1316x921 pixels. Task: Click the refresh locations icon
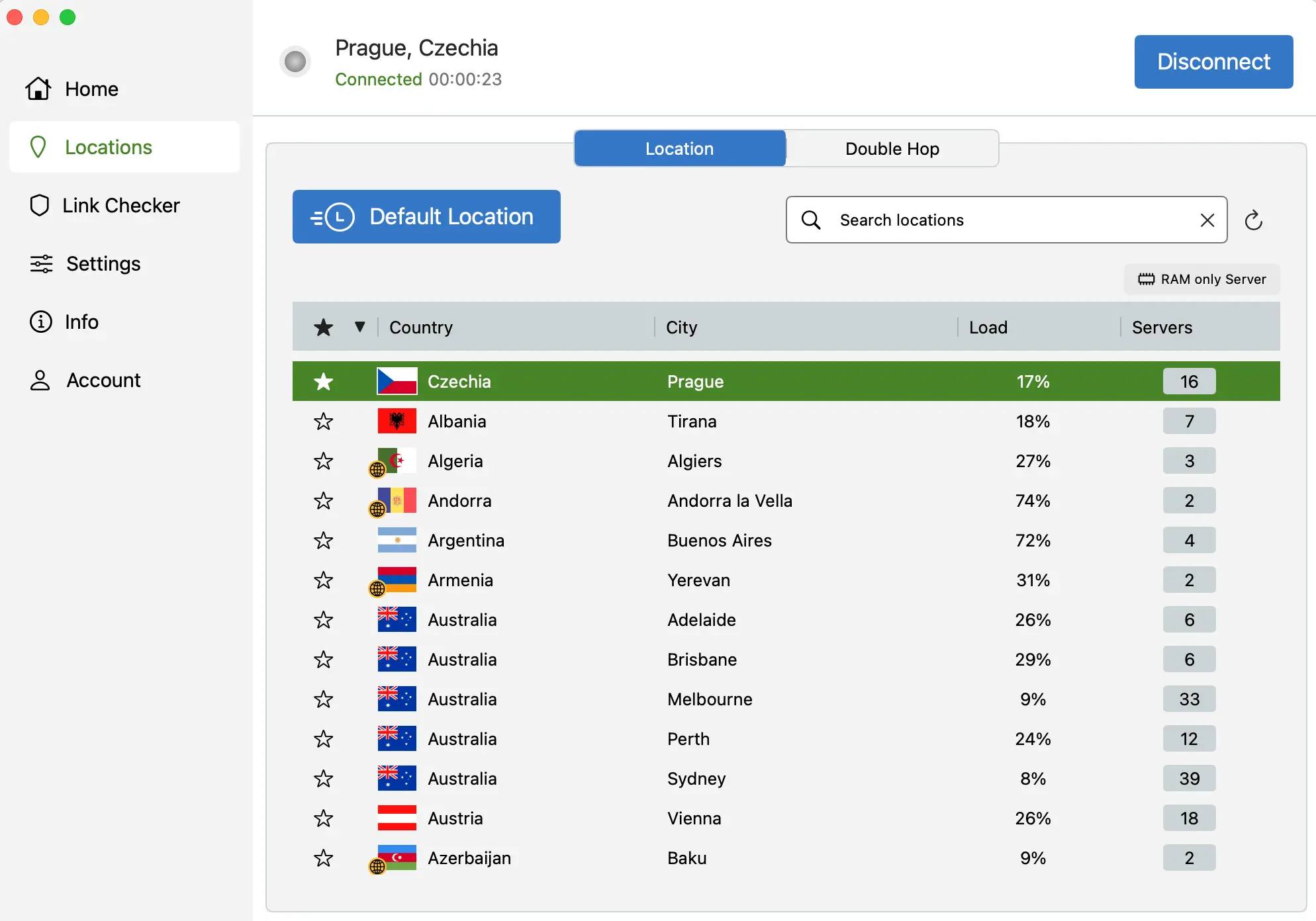point(1253,220)
